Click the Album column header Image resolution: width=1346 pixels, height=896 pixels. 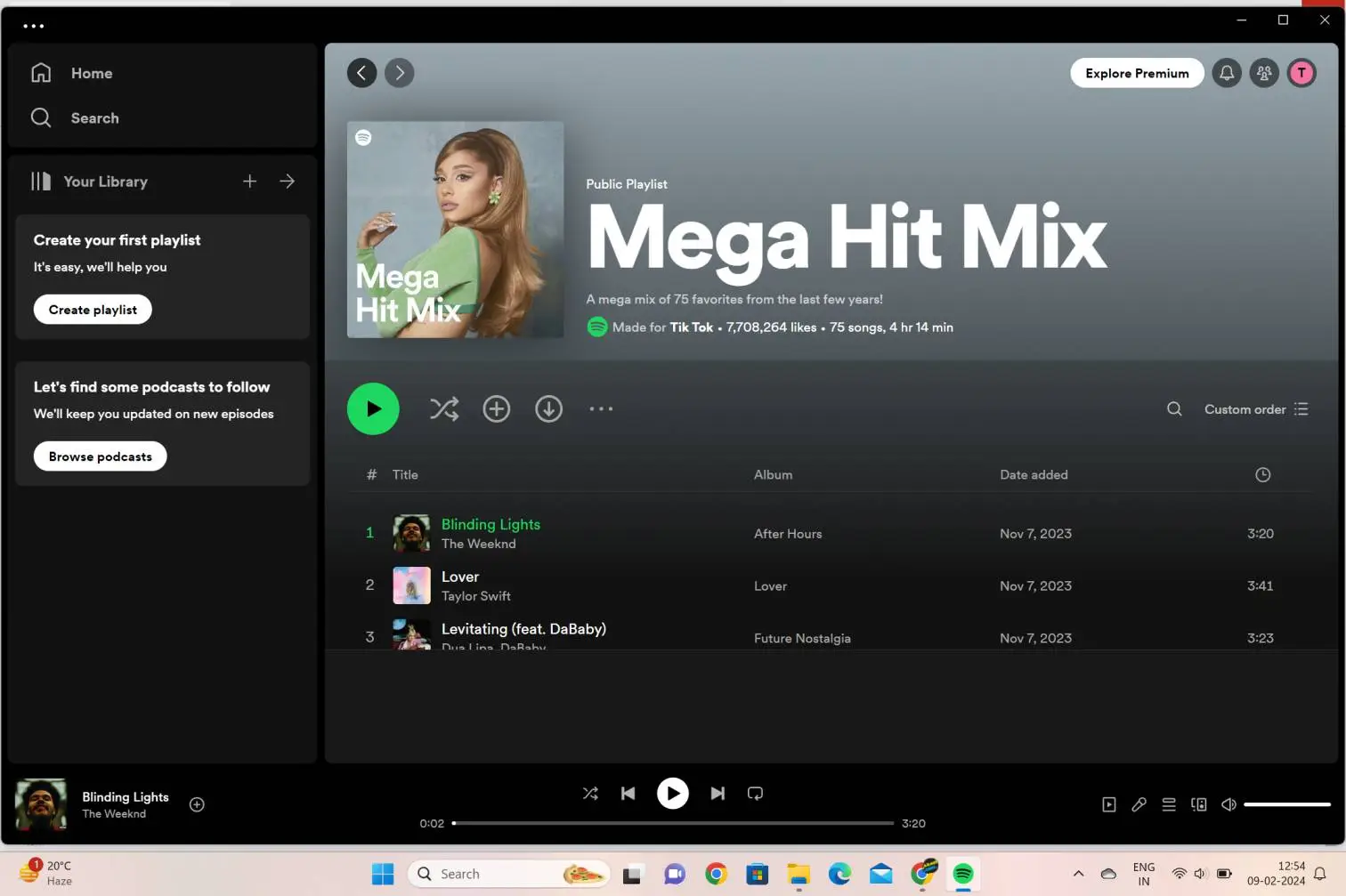773,475
